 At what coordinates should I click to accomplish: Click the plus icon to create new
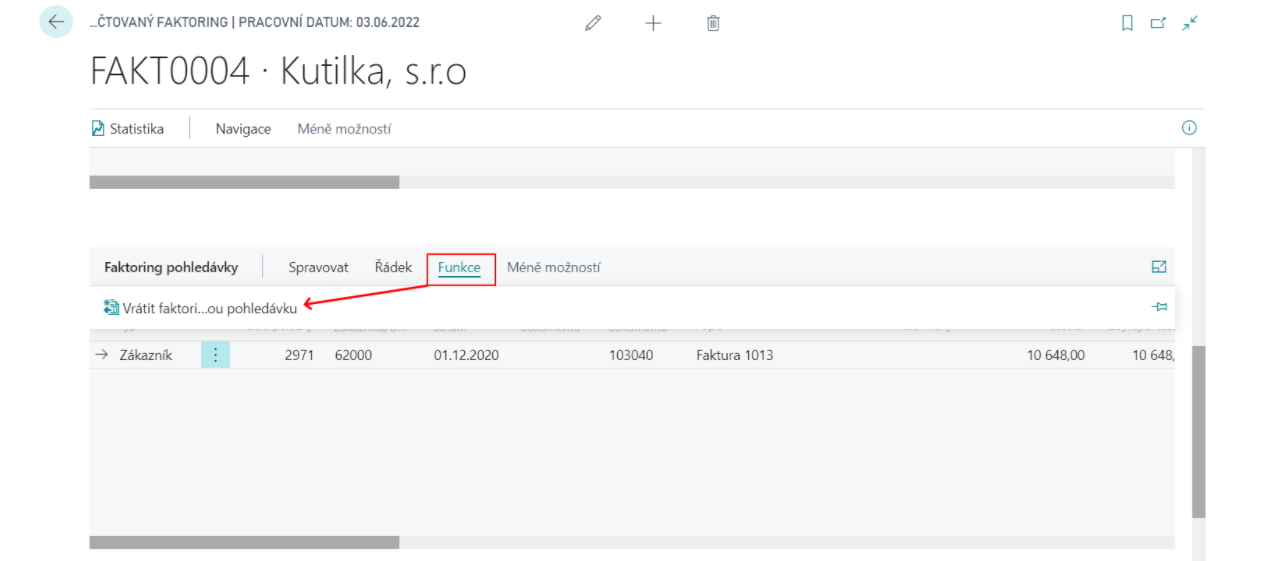click(653, 23)
